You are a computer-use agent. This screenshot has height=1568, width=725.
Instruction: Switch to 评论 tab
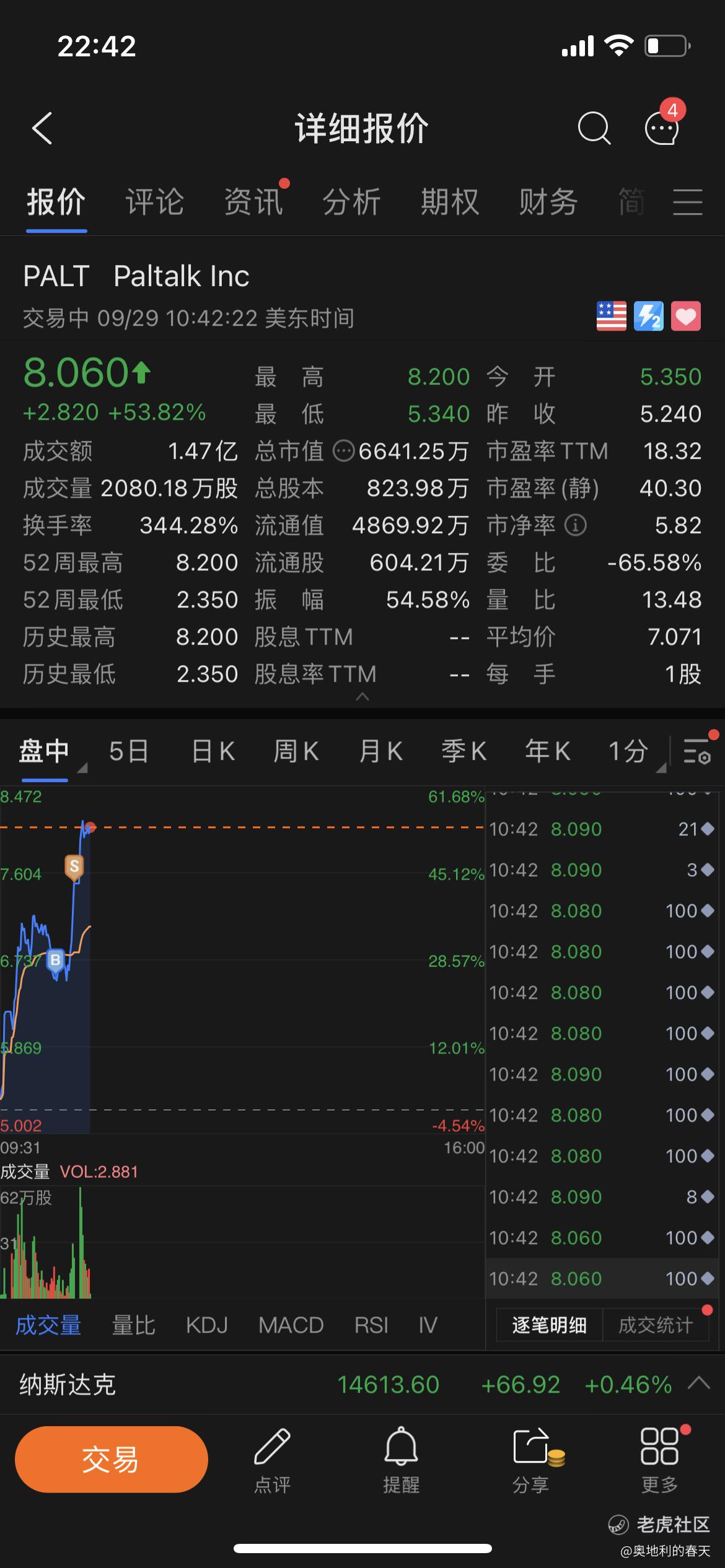click(x=154, y=202)
